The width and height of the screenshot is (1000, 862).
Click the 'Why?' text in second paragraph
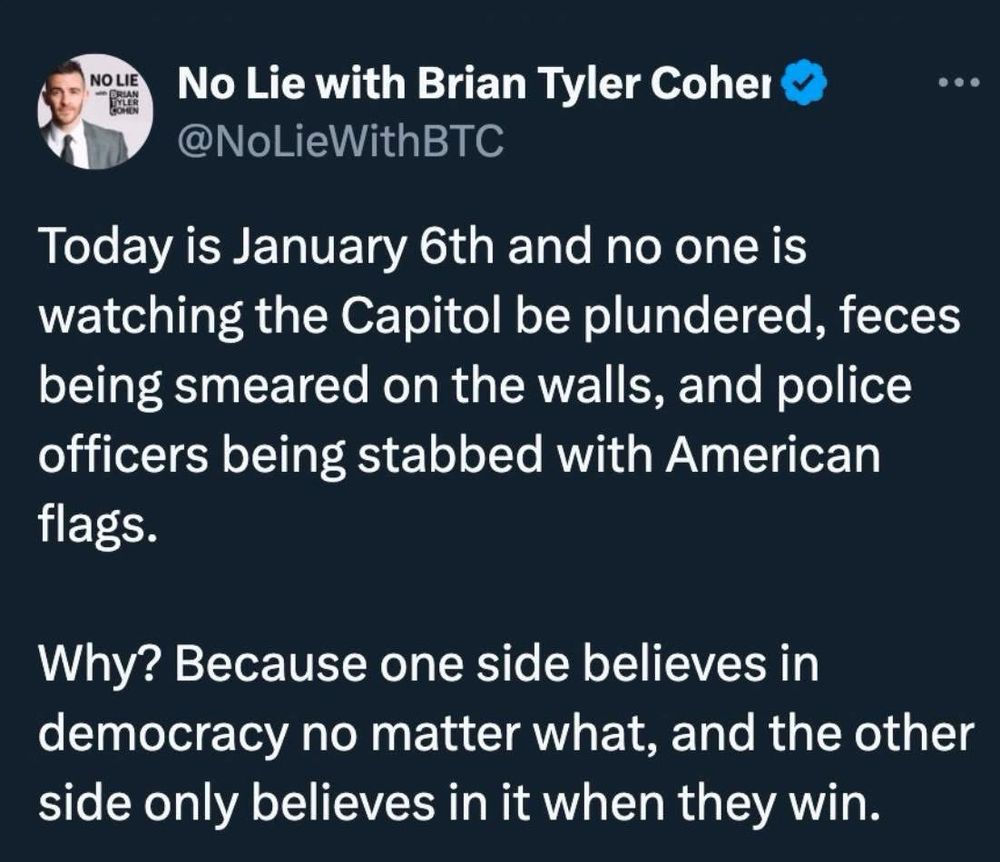96,665
